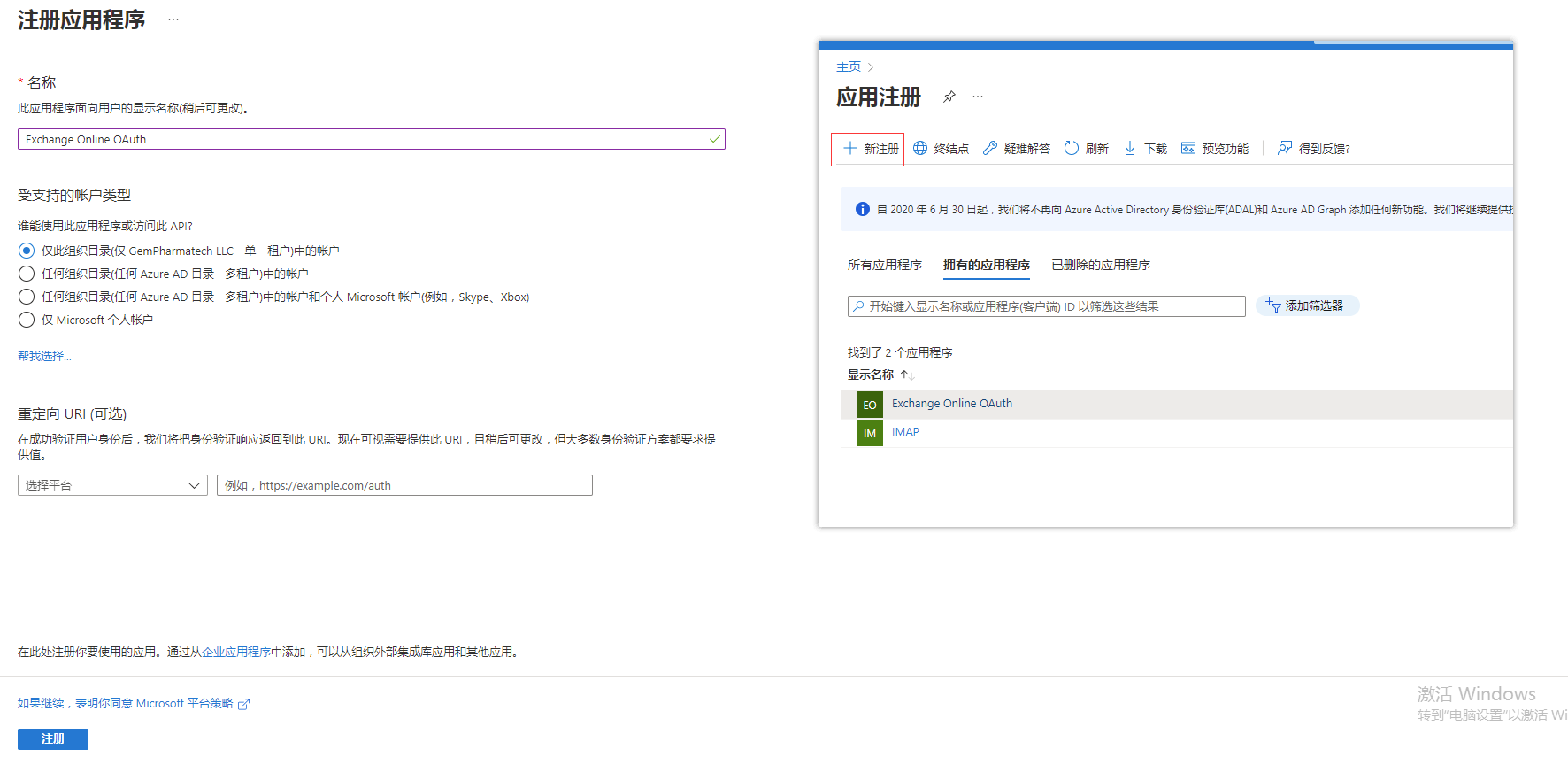The image size is (1568, 757).
Task: Click the 新注册 toolbar button
Action: 868,149
